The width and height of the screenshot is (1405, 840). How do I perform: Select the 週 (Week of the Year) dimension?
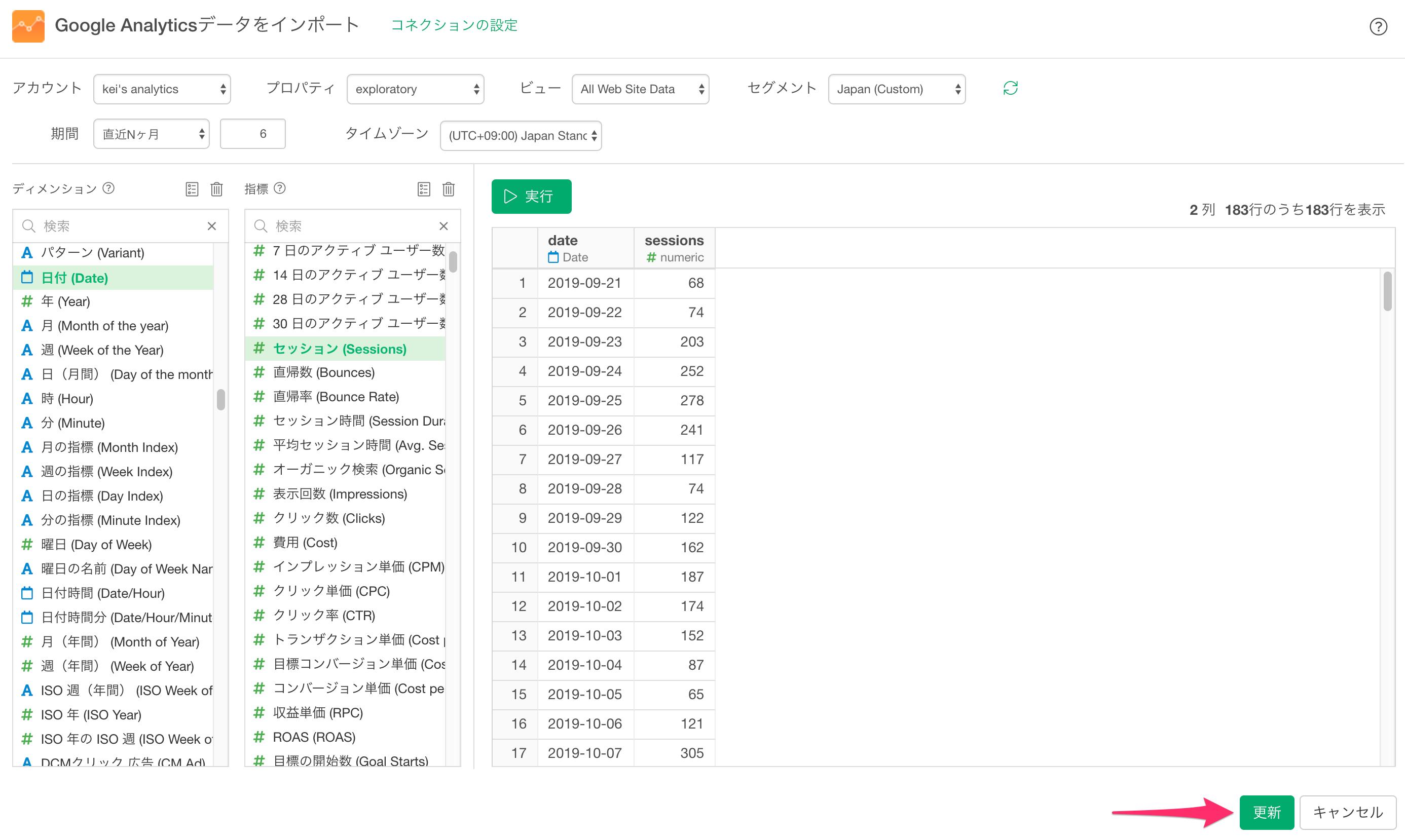[x=113, y=350]
